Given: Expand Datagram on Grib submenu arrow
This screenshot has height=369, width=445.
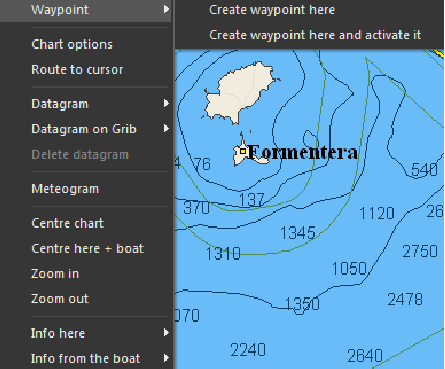Looking at the screenshot, I should [x=166, y=128].
